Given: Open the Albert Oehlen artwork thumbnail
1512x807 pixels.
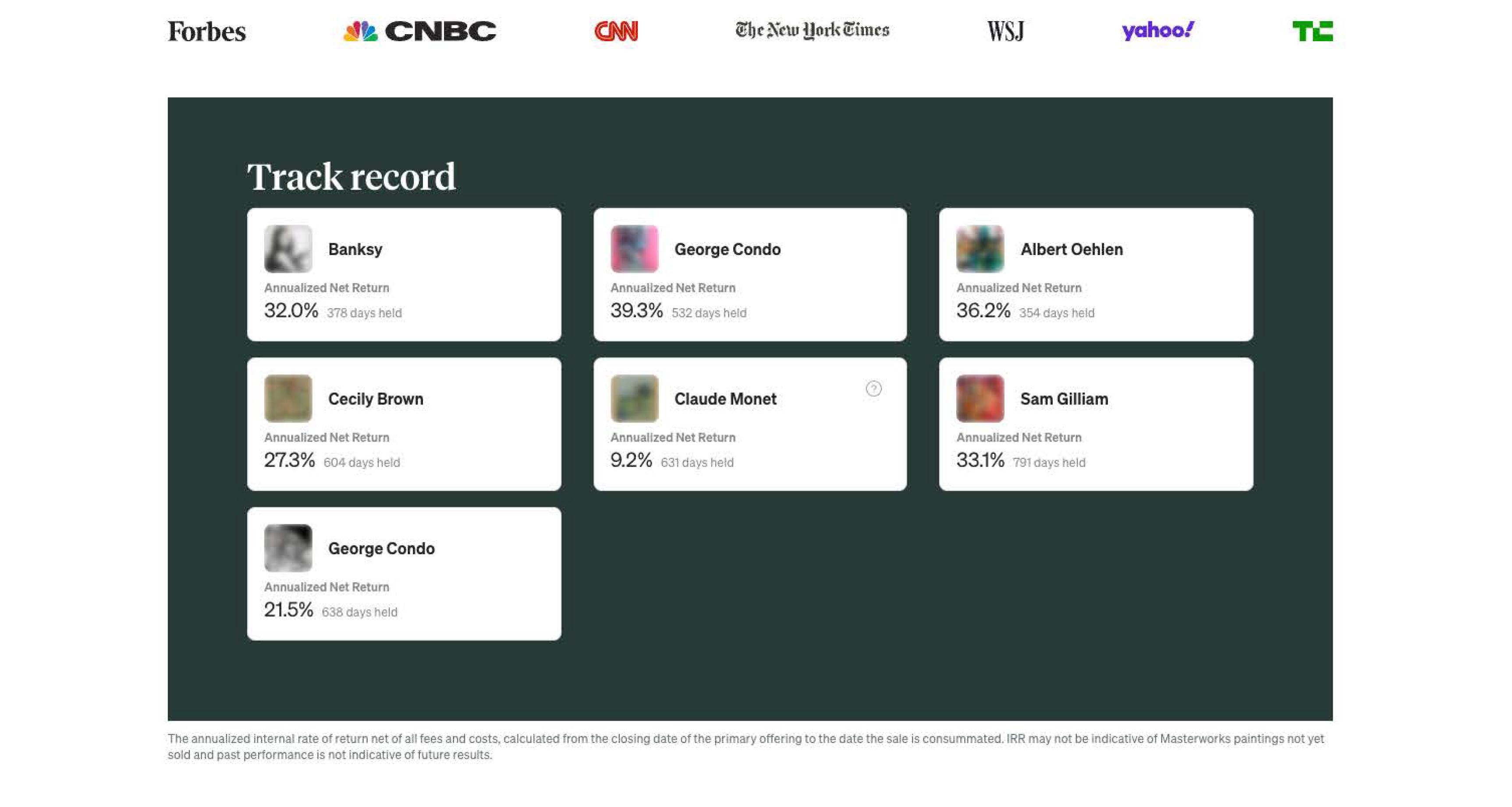Looking at the screenshot, I should pyautogui.click(x=980, y=249).
